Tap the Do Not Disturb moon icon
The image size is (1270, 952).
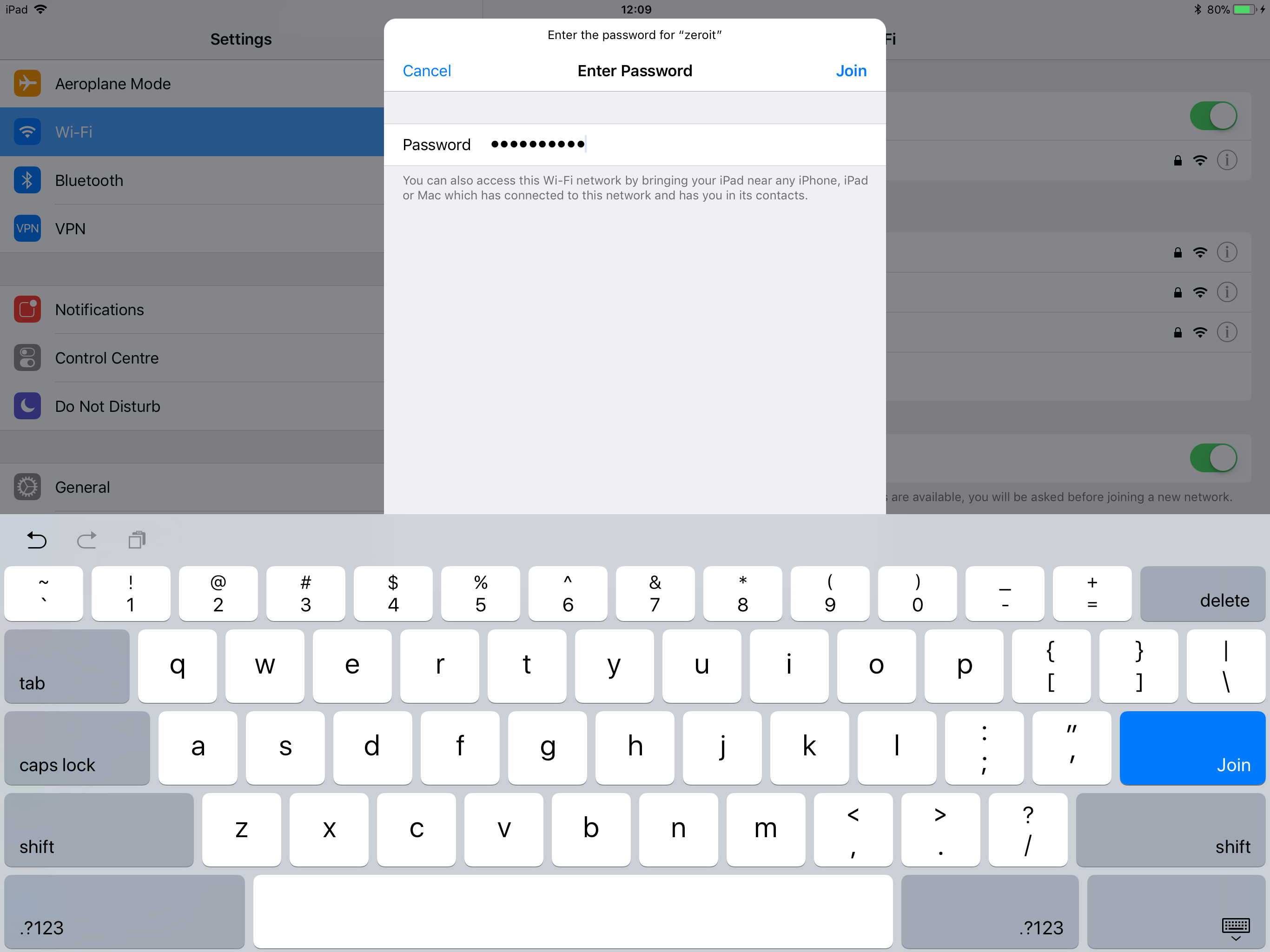(27, 406)
